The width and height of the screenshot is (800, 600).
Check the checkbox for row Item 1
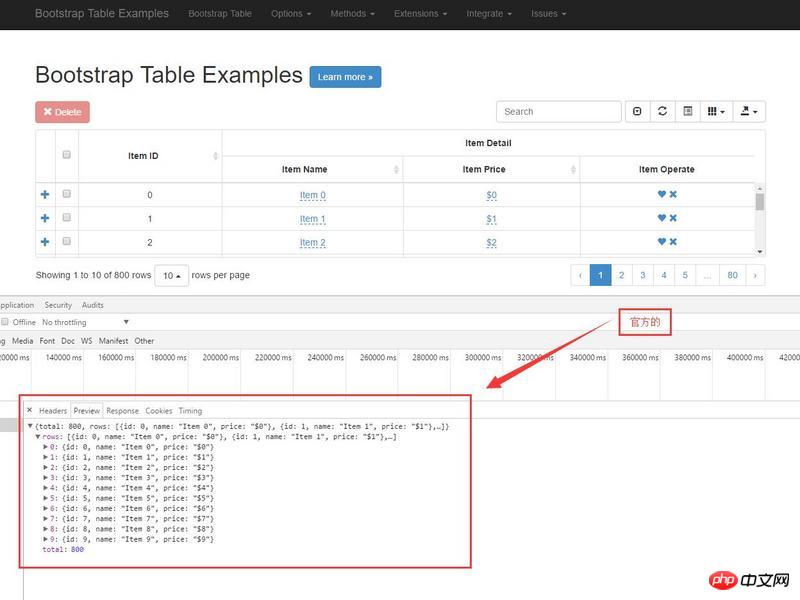66,217
